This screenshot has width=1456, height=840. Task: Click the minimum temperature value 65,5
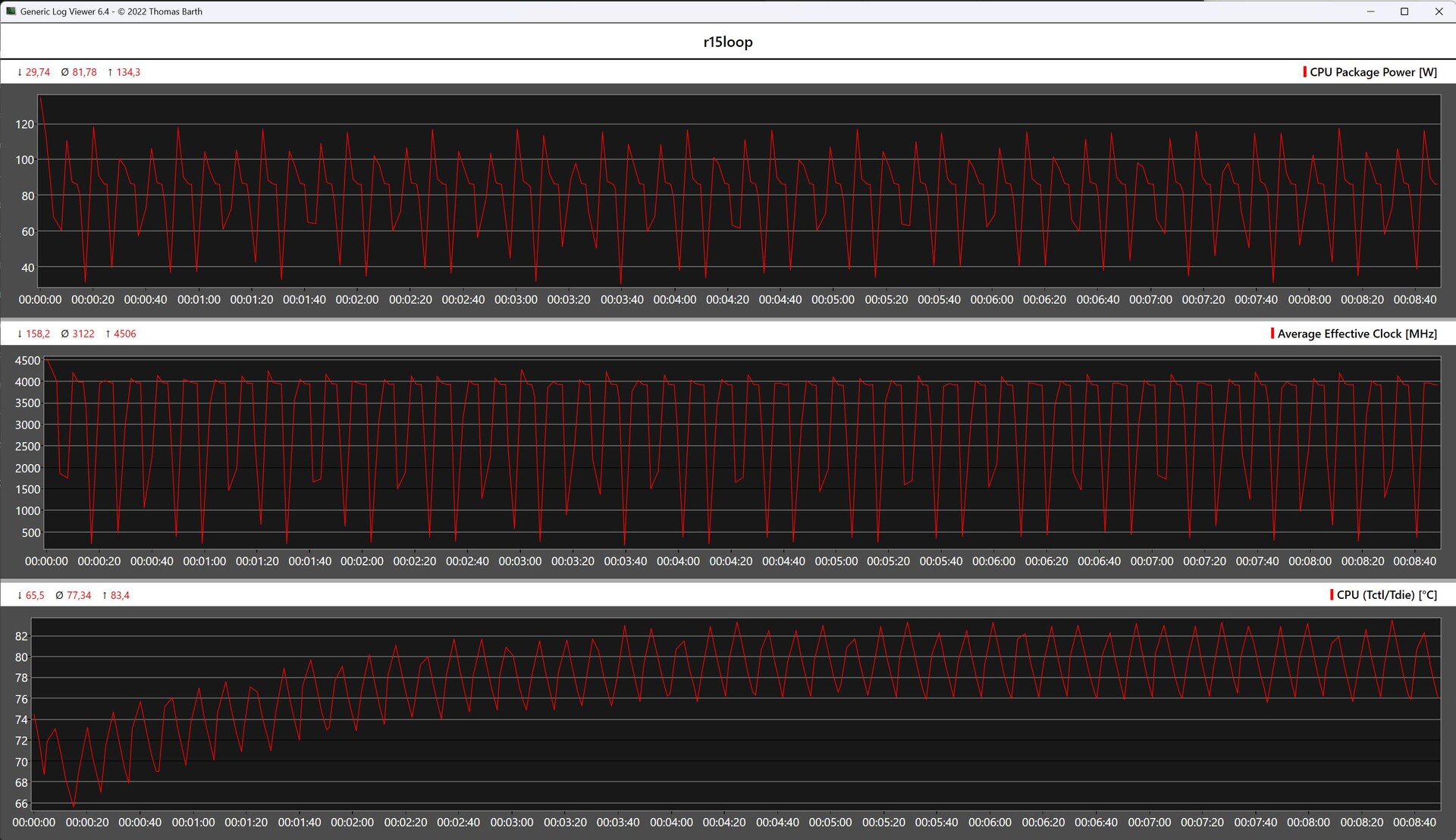point(34,595)
